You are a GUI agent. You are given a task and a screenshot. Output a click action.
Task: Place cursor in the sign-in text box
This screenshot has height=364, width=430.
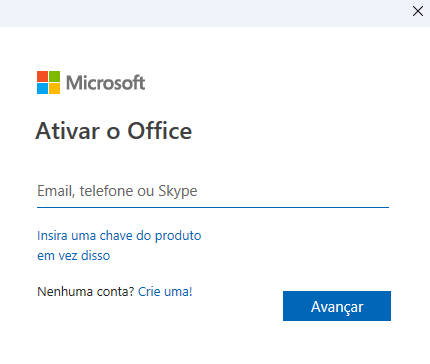point(213,191)
